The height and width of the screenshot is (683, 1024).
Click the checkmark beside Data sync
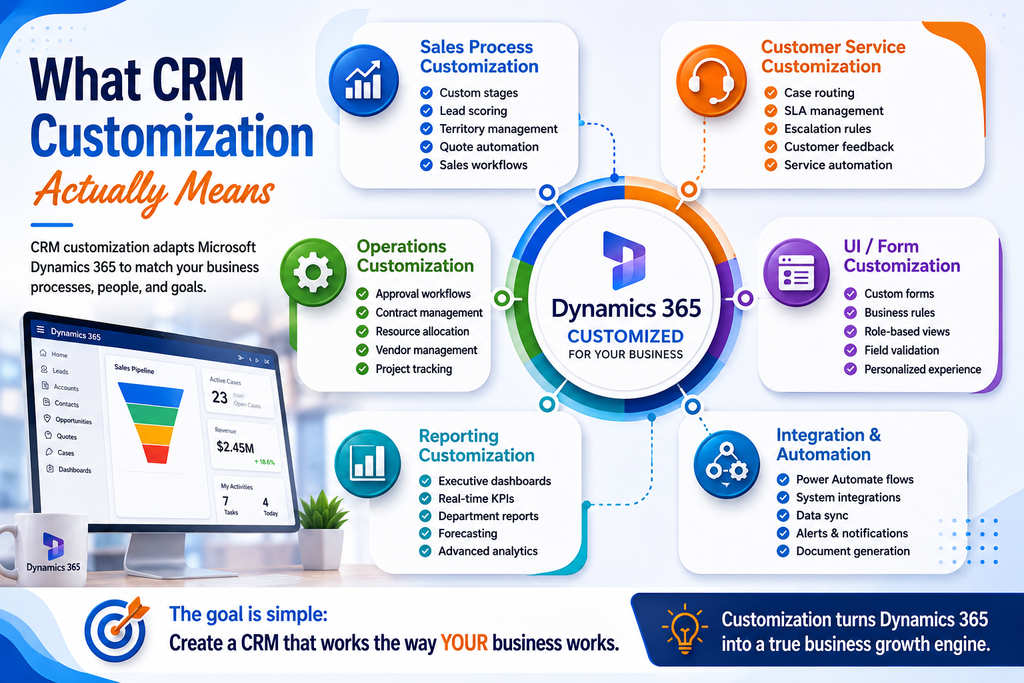click(783, 515)
